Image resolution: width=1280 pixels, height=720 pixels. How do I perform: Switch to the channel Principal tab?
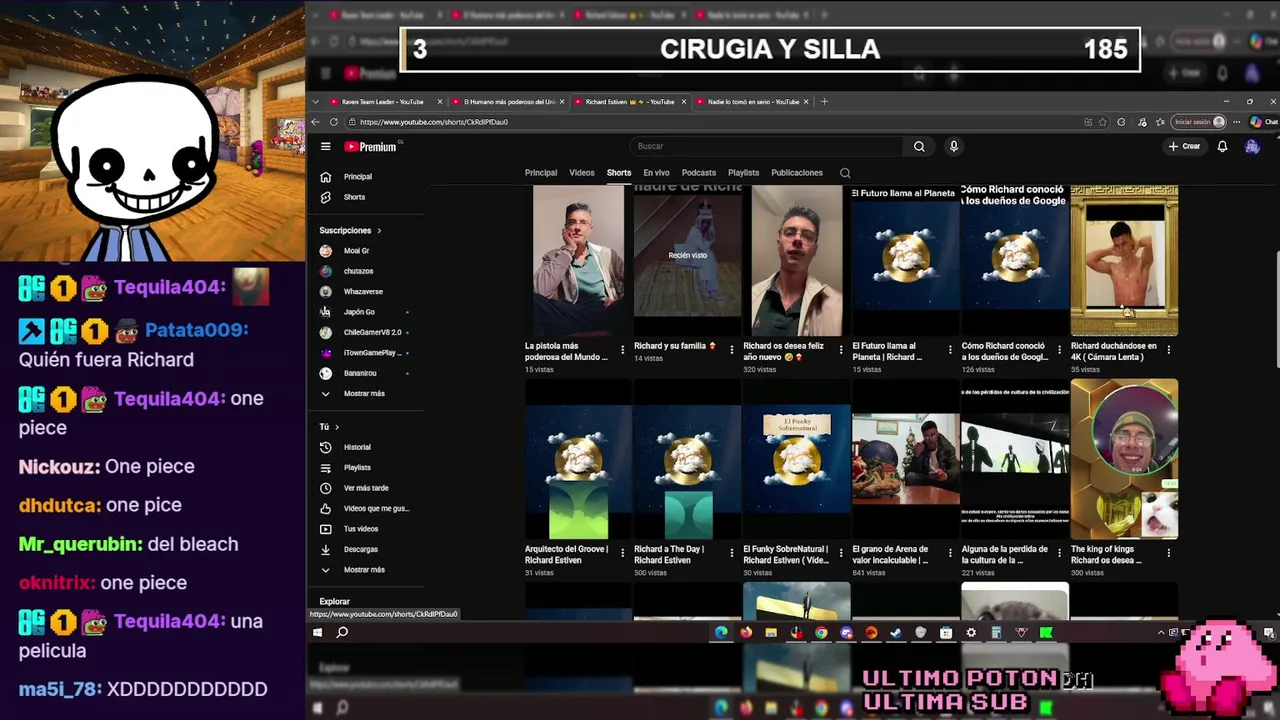pyautogui.click(x=541, y=173)
